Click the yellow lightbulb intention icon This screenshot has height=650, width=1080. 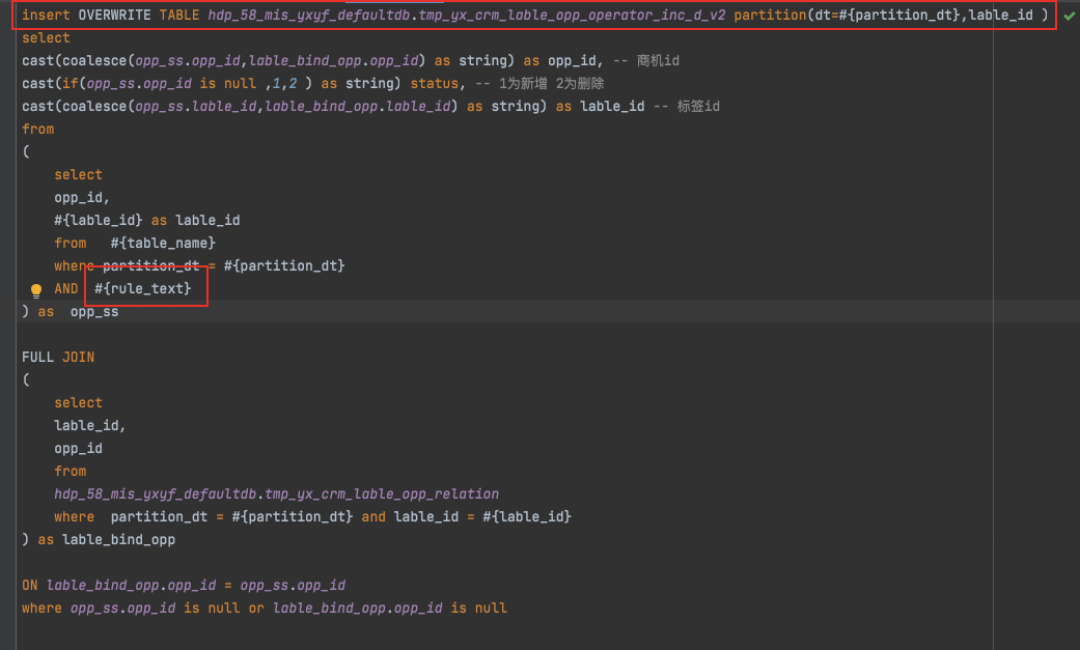[36, 290]
